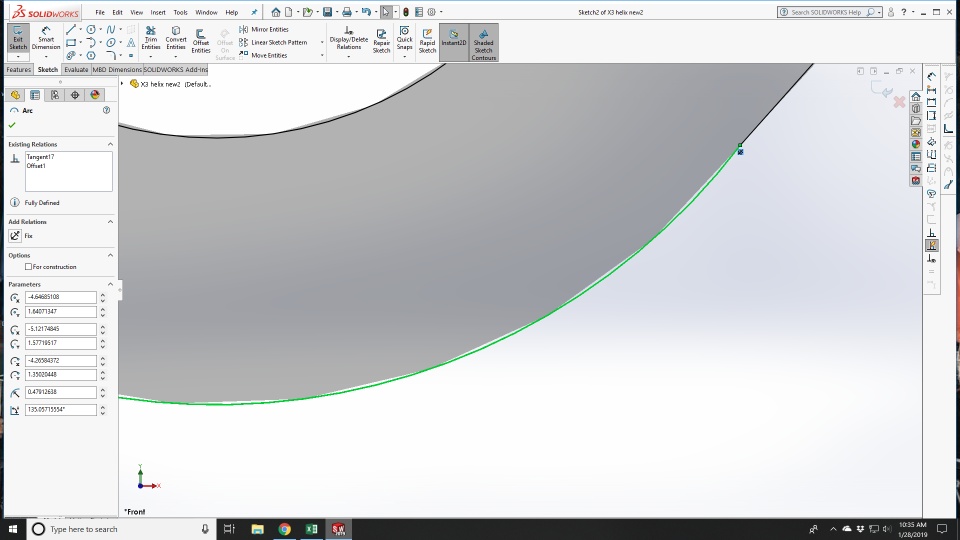The height and width of the screenshot is (540, 960).
Task: Toggle the Rapid Sketch tool
Action: 427,40
